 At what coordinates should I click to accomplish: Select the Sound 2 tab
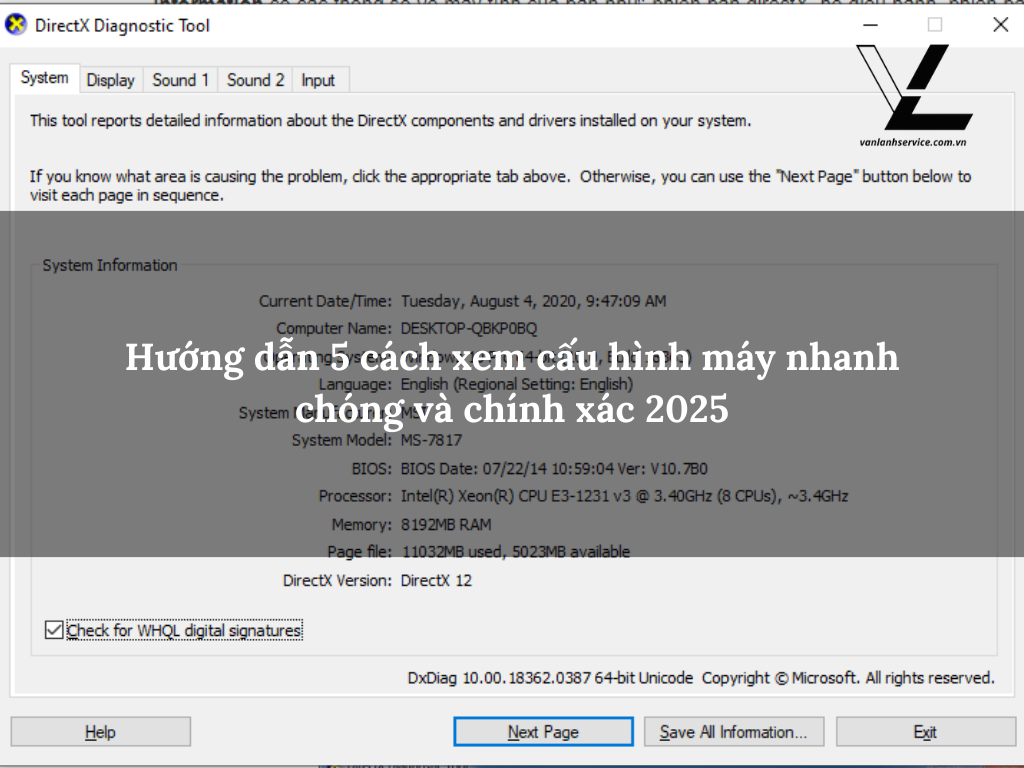click(x=254, y=80)
